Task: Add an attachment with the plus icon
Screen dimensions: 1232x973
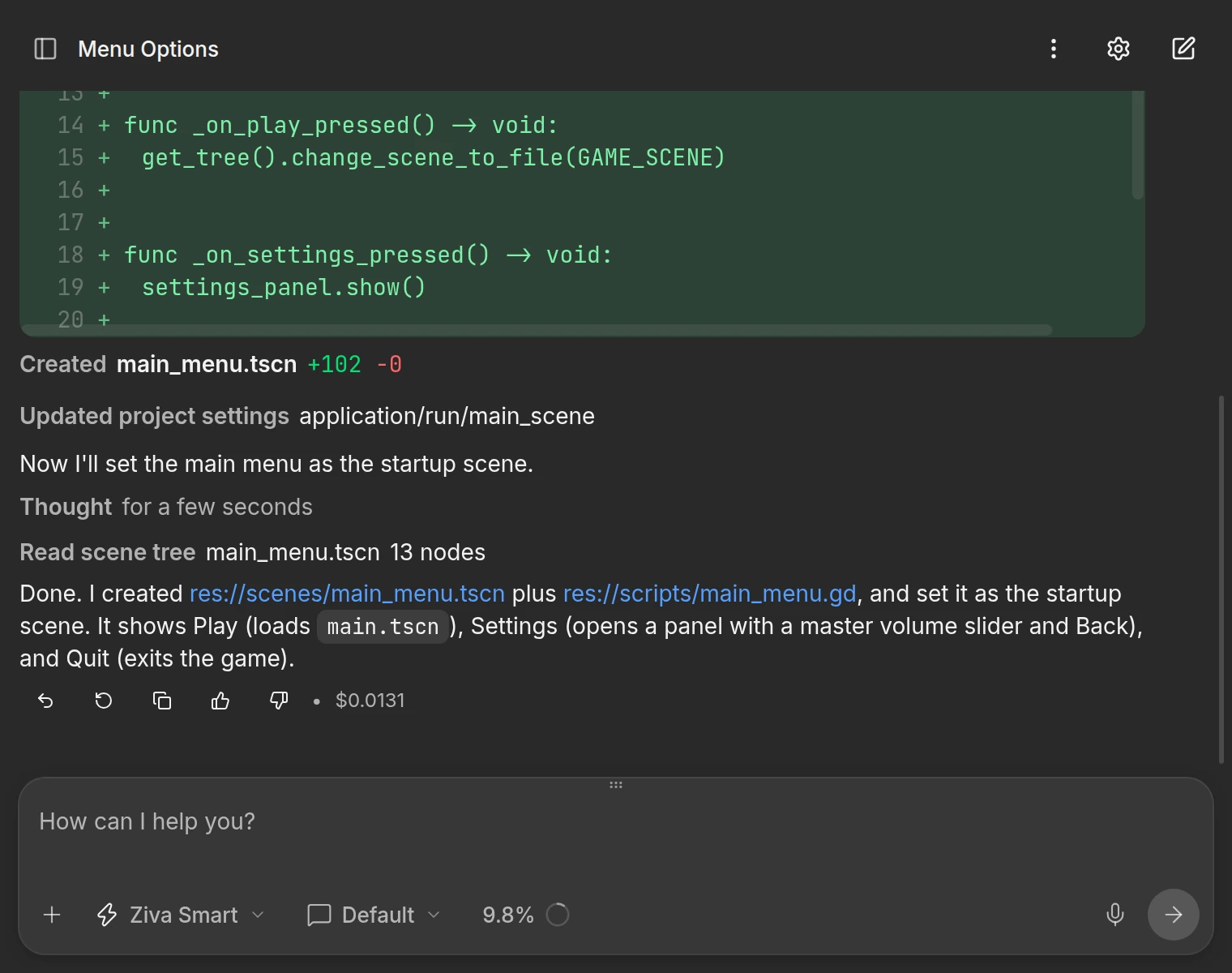Action: click(x=52, y=915)
